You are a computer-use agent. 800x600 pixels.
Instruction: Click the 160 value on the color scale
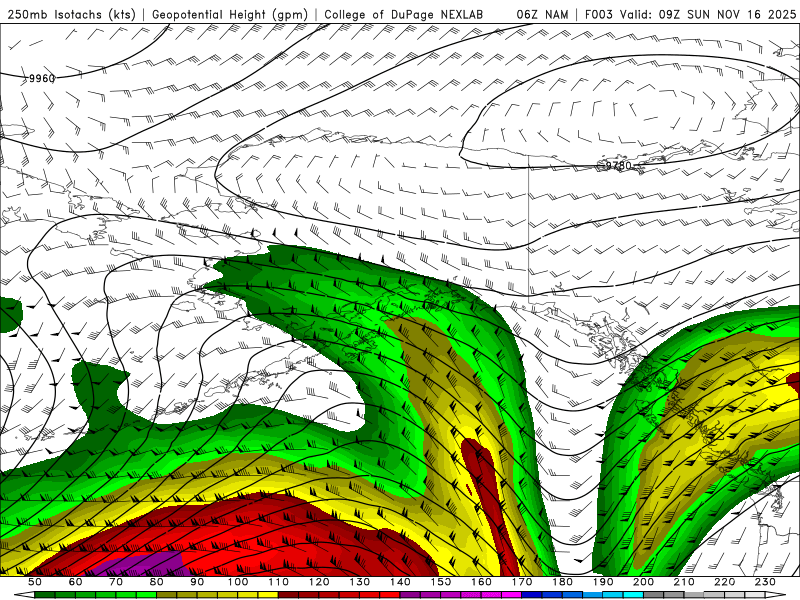tap(482, 582)
